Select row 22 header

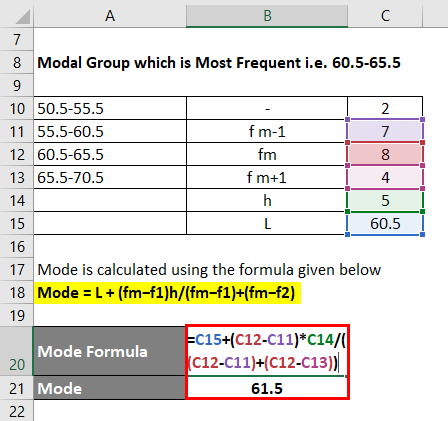[17, 411]
